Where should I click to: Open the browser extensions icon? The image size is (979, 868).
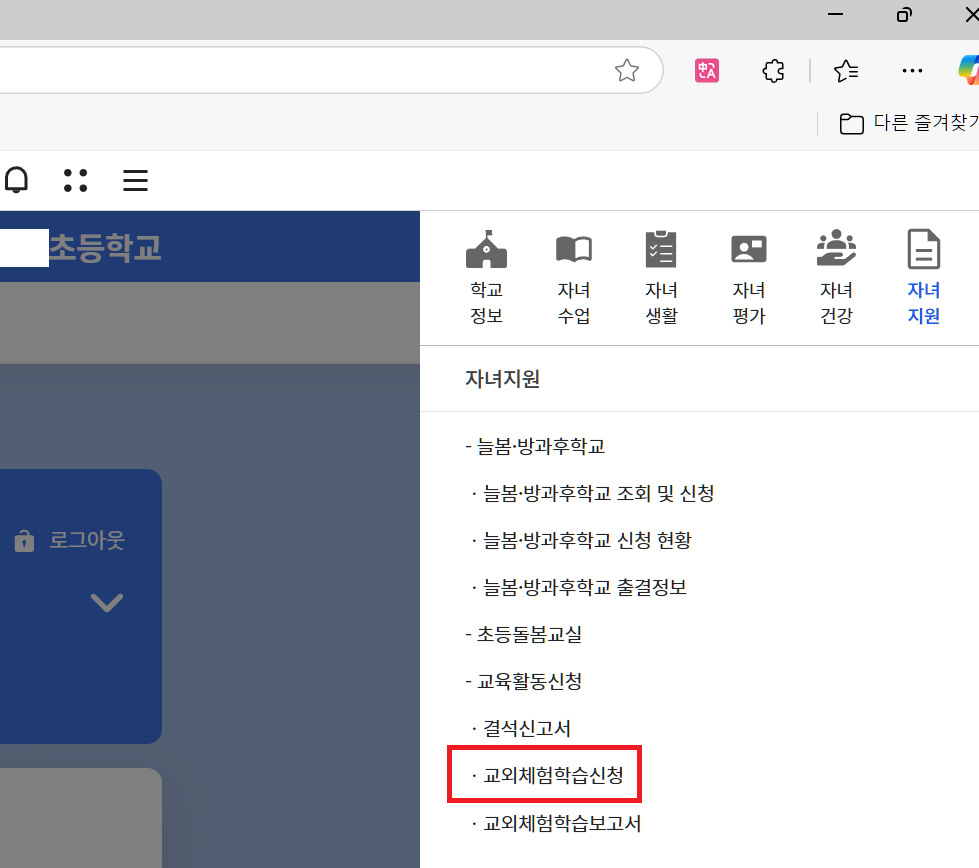click(x=773, y=70)
